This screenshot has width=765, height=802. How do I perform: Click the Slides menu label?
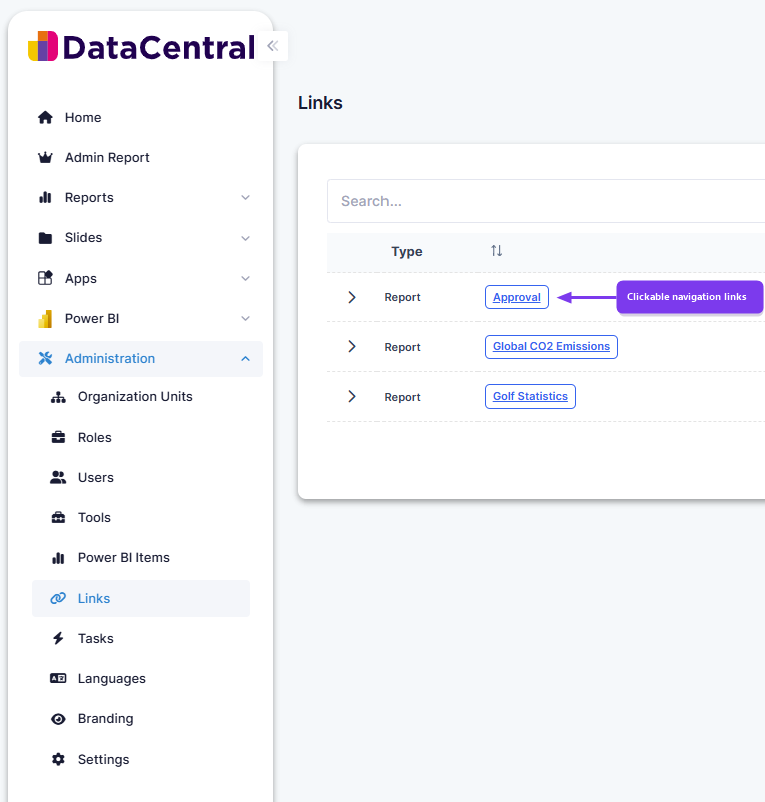pyautogui.click(x=83, y=238)
